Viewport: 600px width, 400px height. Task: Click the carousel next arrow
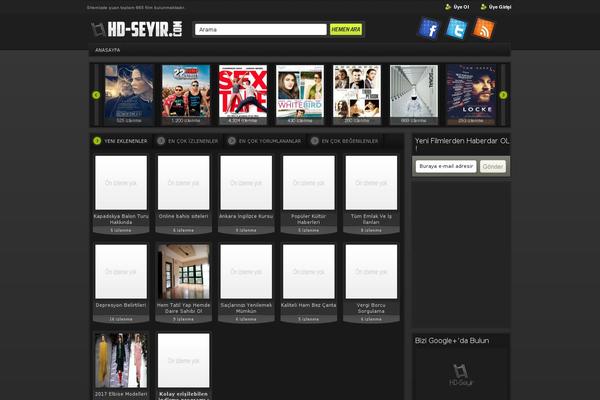tap(503, 95)
